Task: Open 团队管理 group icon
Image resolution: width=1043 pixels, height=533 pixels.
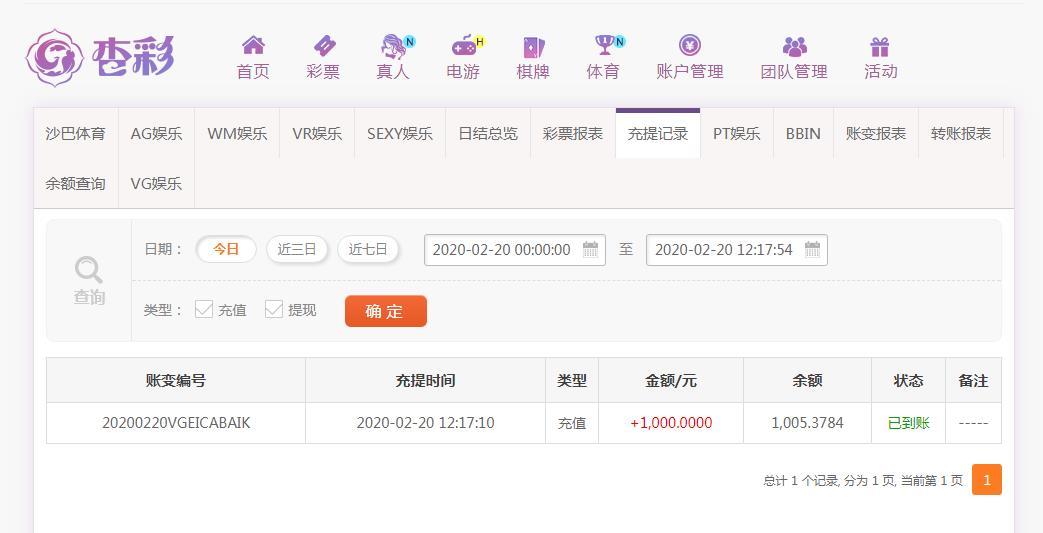Action: pyautogui.click(x=794, y=47)
